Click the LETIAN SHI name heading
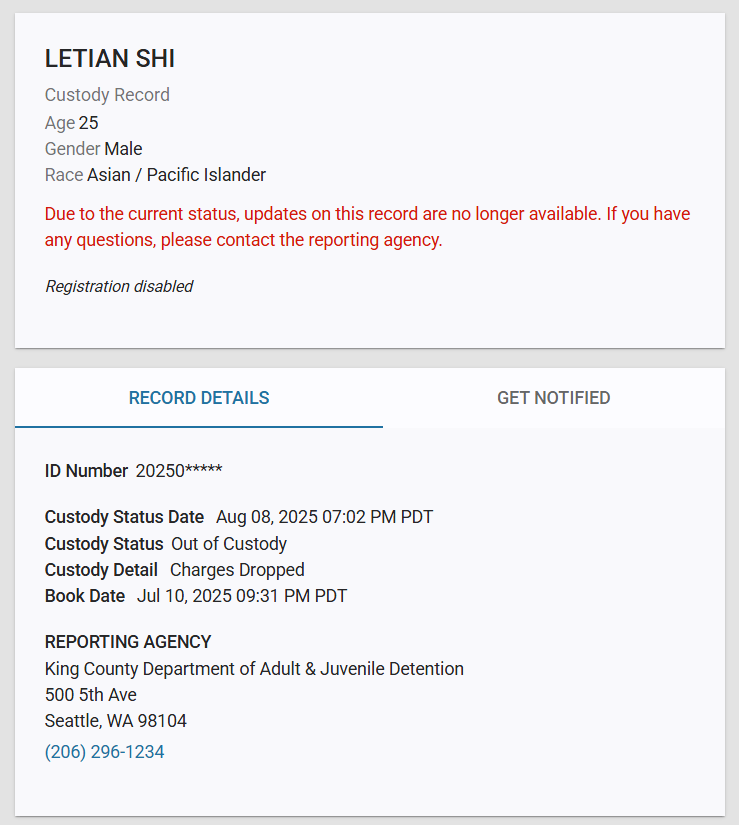 (110, 59)
